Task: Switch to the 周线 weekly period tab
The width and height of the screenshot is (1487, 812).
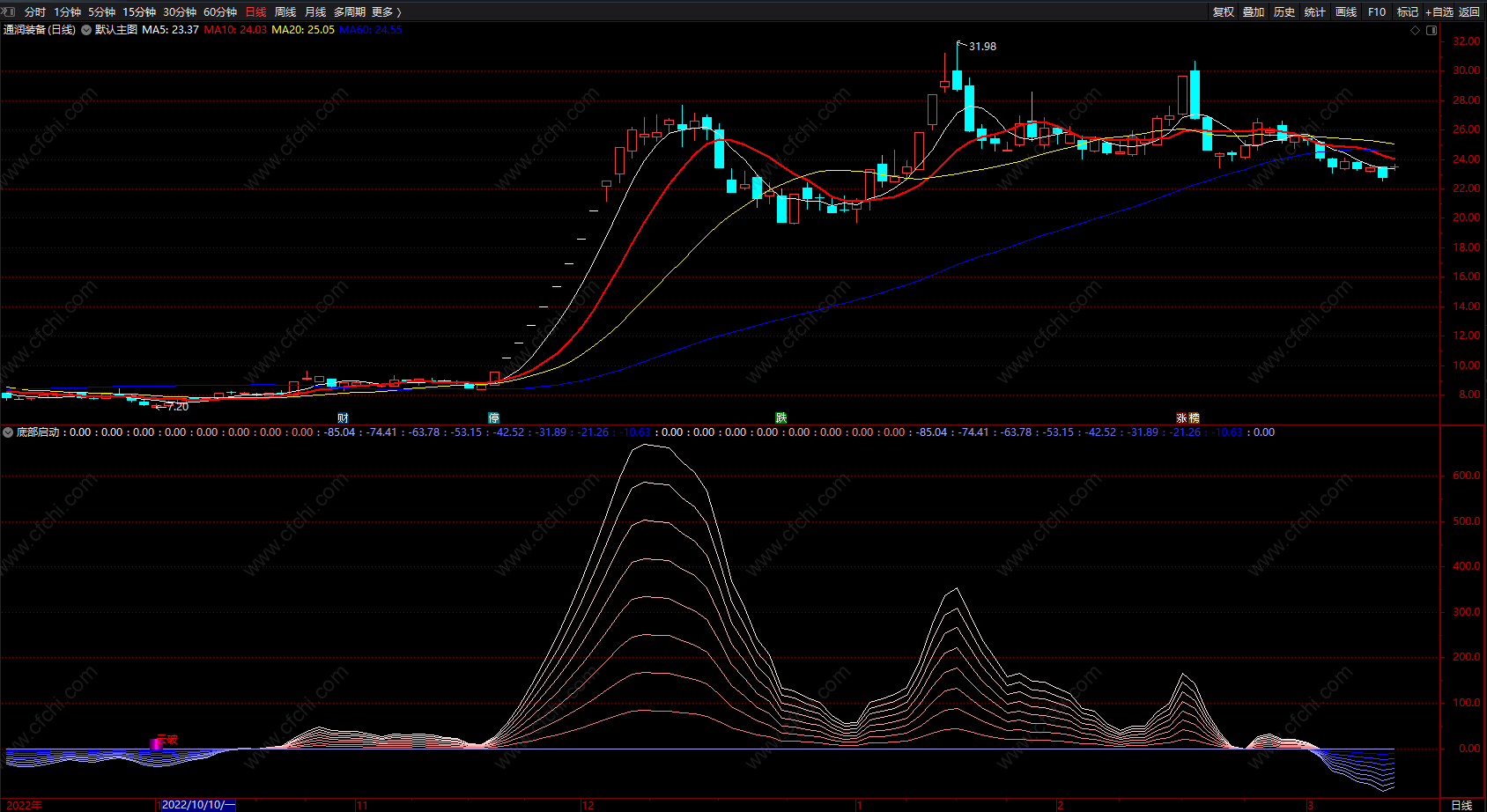Action: 285,11
